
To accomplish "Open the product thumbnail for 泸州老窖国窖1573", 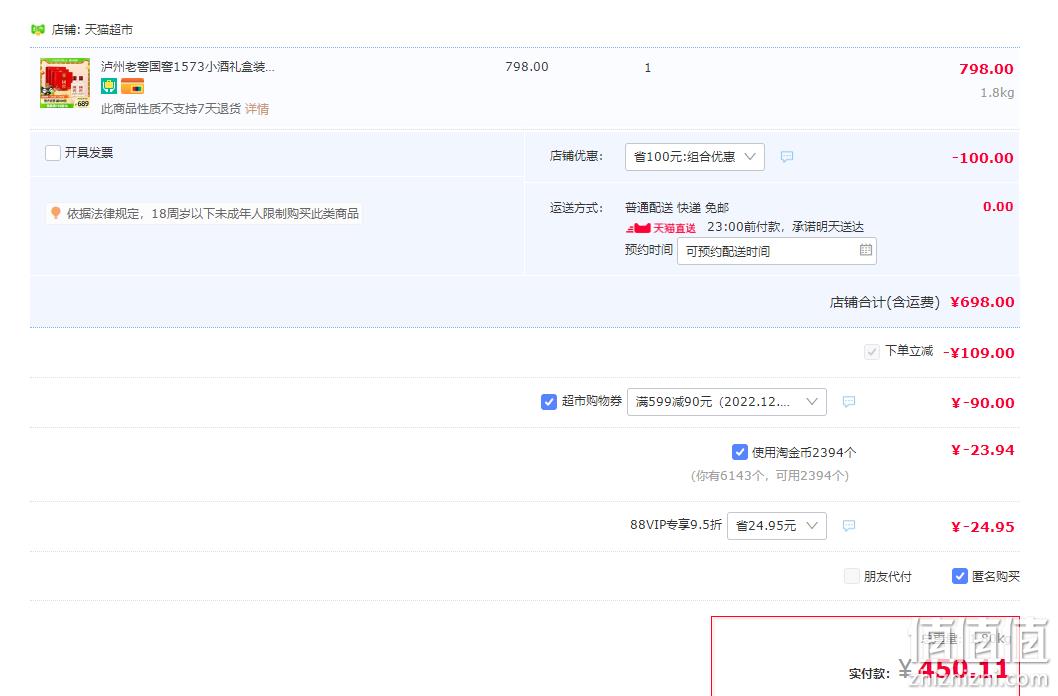I will point(65,83).
